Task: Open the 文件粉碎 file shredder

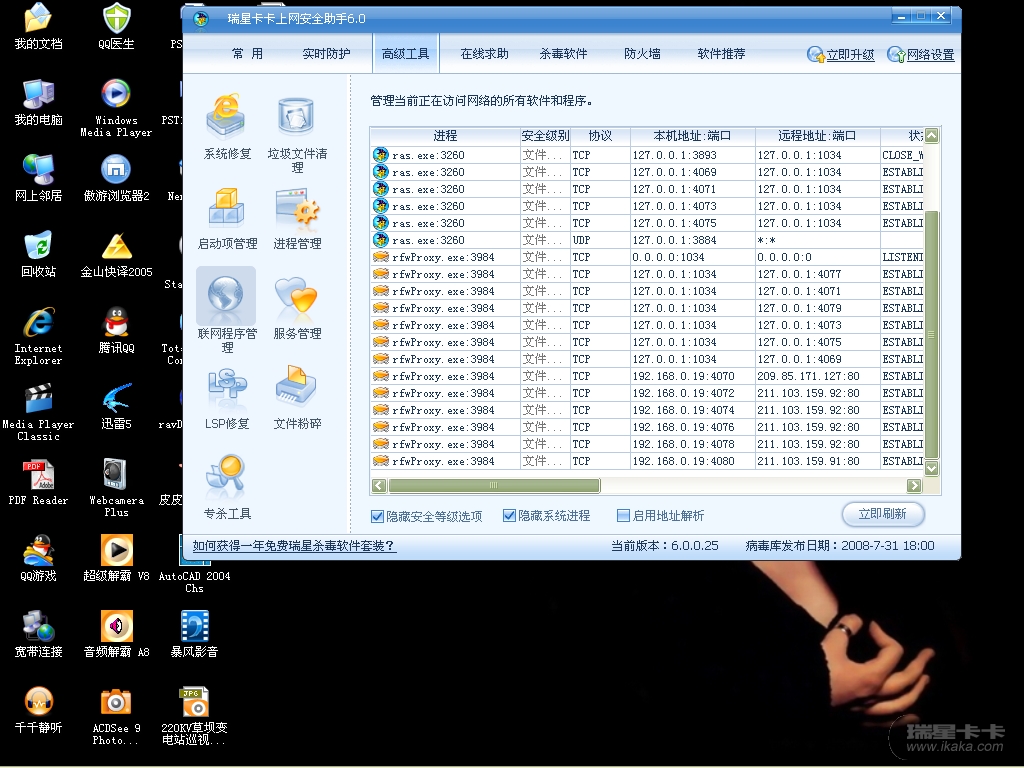Action: click(x=297, y=398)
